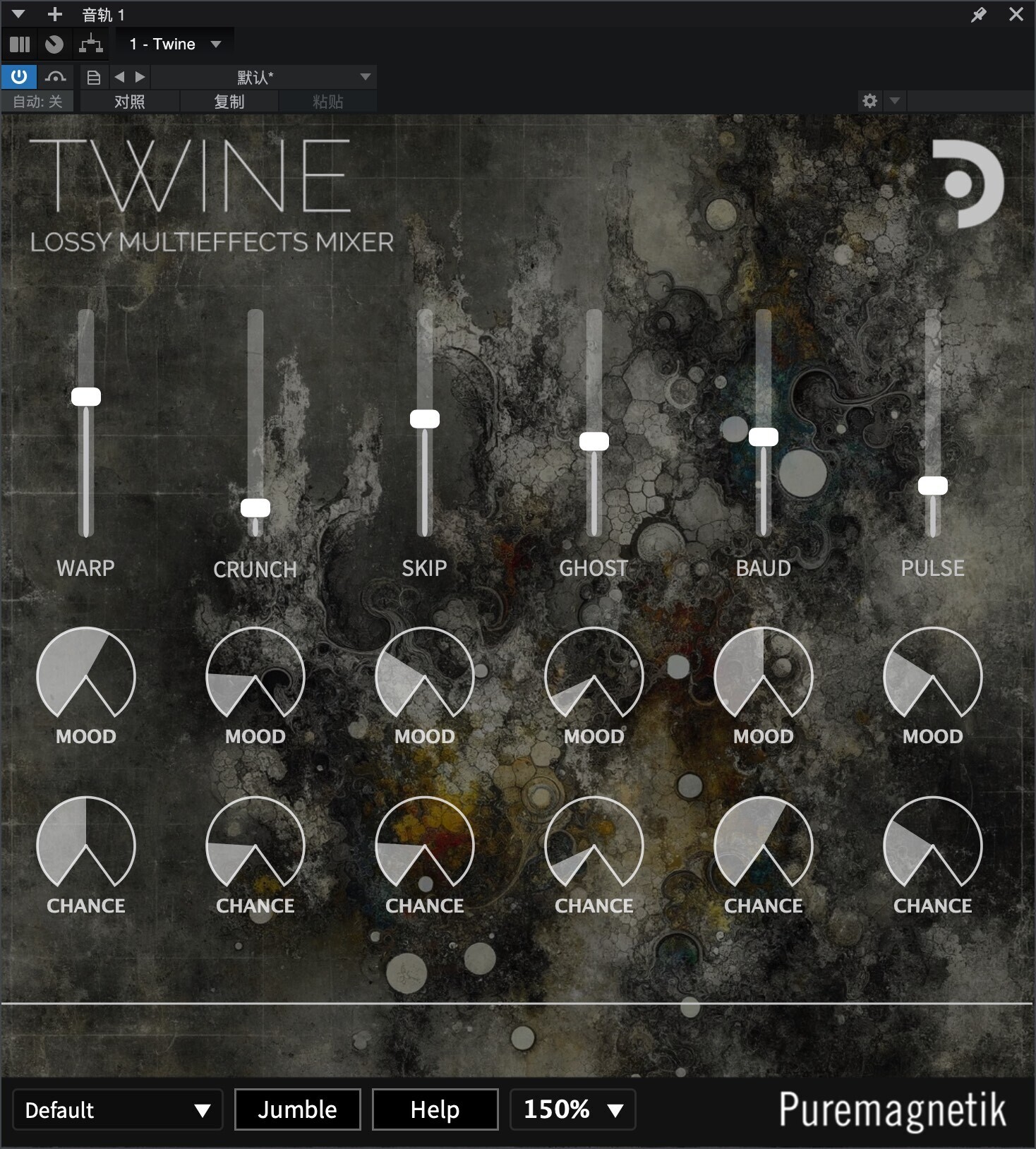The image size is (1036, 1149).
Task: Open the signal routing chain icon
Action: click(91, 44)
